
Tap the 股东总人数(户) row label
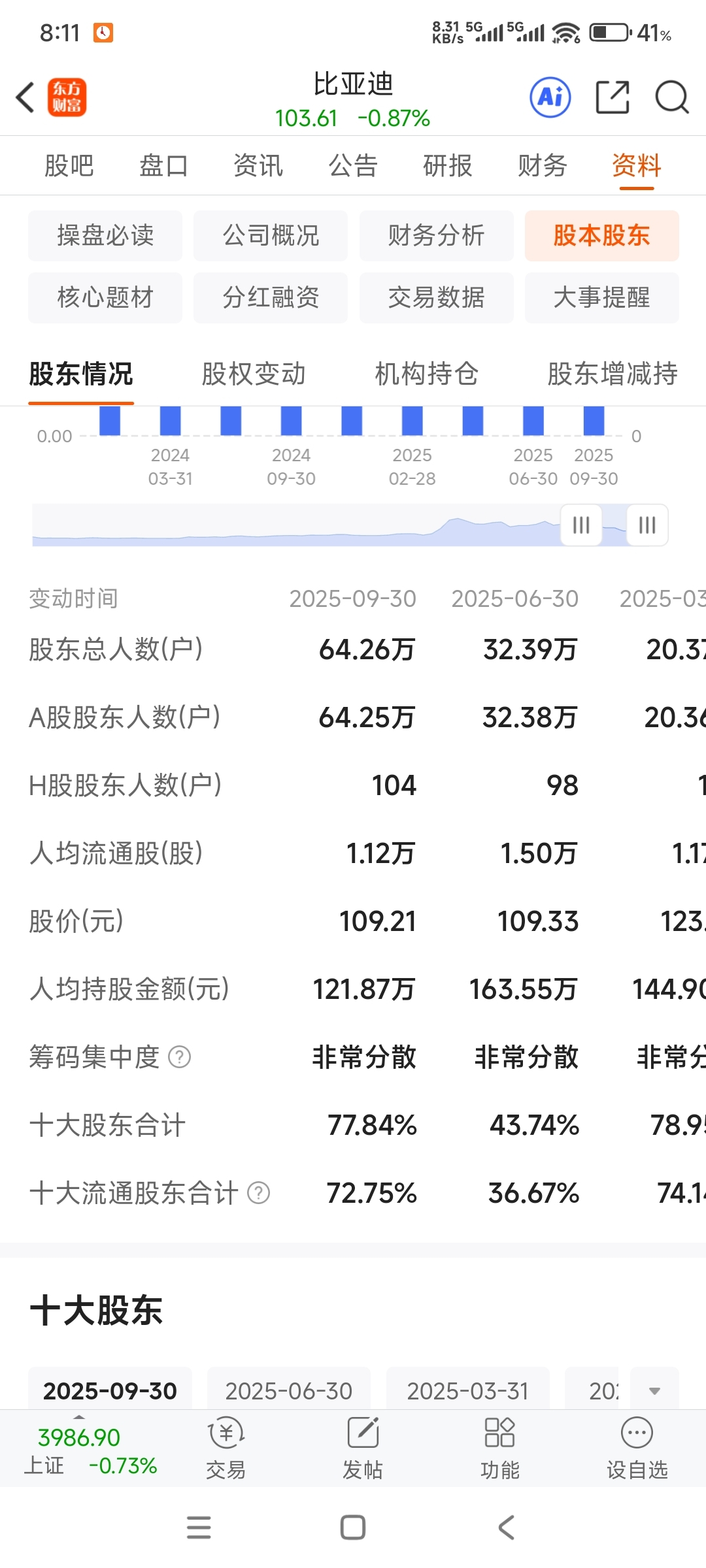point(116,649)
